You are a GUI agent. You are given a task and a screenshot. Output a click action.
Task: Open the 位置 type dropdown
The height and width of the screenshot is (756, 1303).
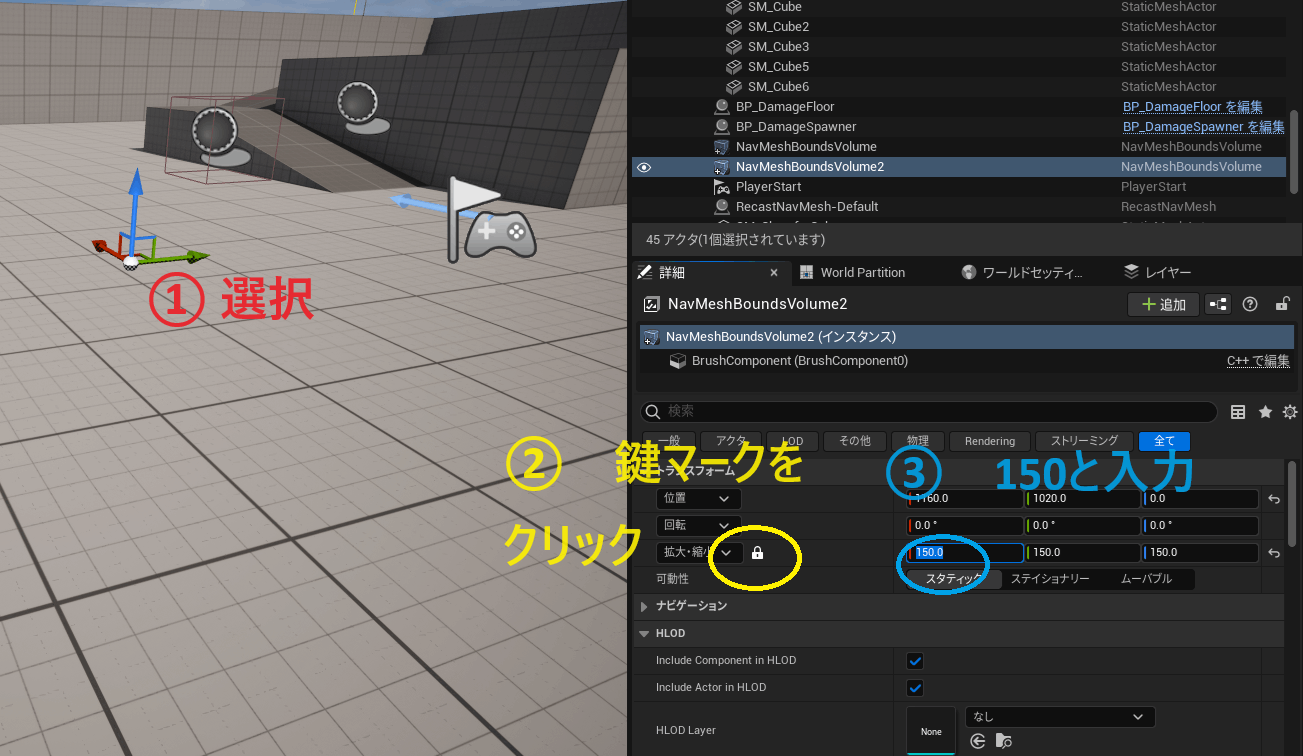(699, 498)
